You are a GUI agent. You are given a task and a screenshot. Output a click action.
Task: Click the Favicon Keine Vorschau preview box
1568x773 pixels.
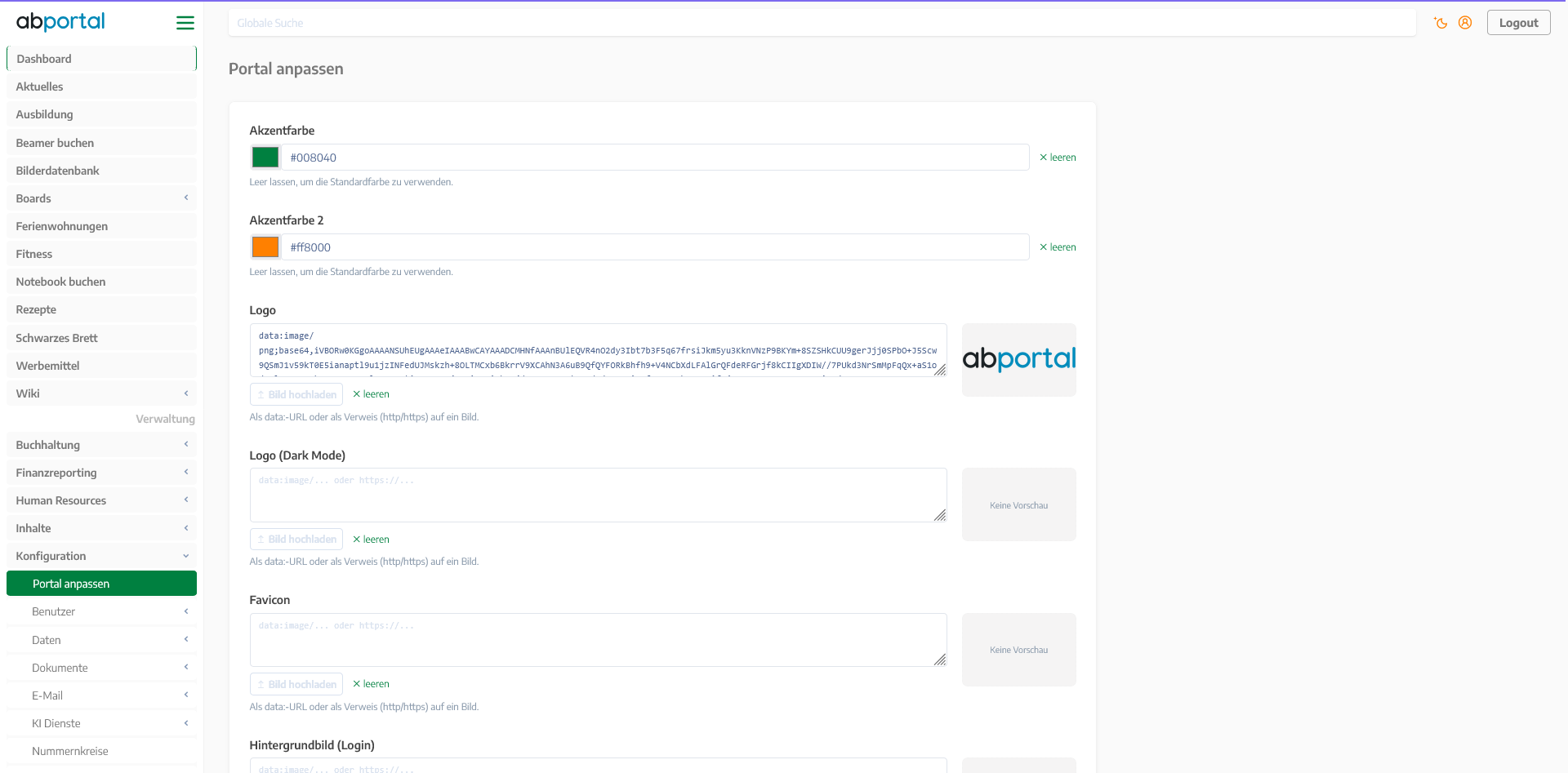(1018, 650)
